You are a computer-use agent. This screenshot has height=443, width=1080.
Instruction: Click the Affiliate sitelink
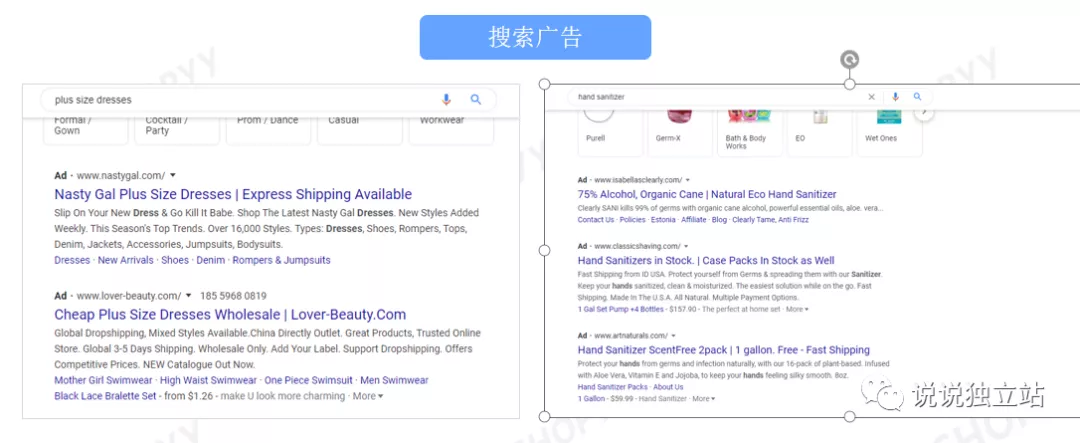(x=694, y=220)
